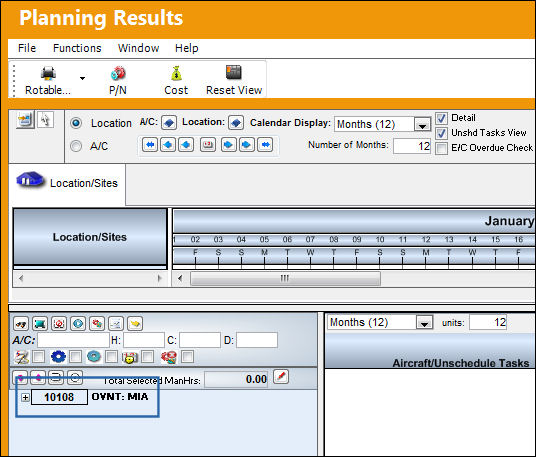536x457 pixels.
Task: Click the A/C filter input field
Action: click(x=73, y=340)
